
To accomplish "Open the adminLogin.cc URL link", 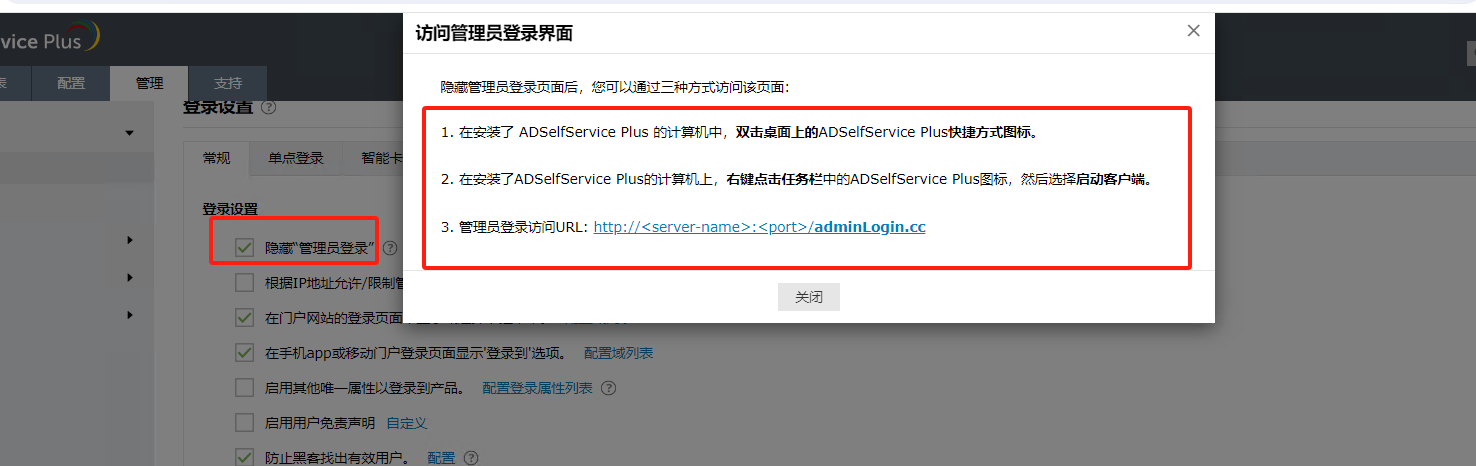I will coord(760,227).
